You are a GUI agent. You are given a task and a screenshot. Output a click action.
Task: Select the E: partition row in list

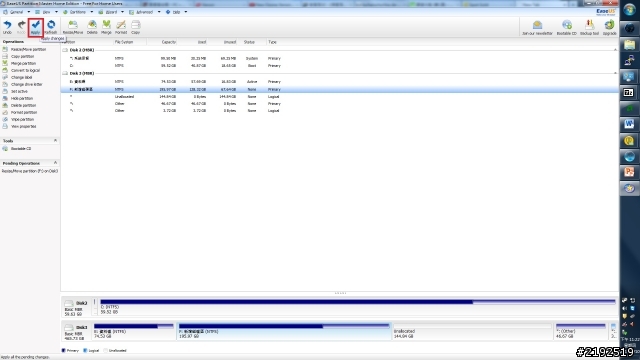340,82
